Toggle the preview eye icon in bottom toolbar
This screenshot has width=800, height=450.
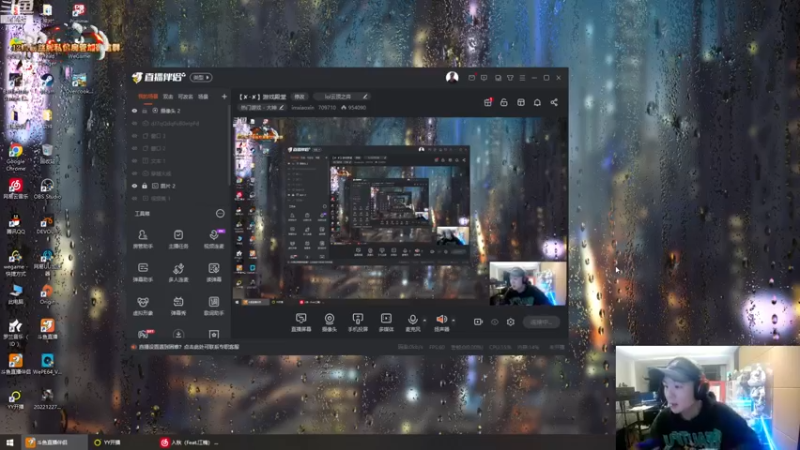tap(494, 322)
